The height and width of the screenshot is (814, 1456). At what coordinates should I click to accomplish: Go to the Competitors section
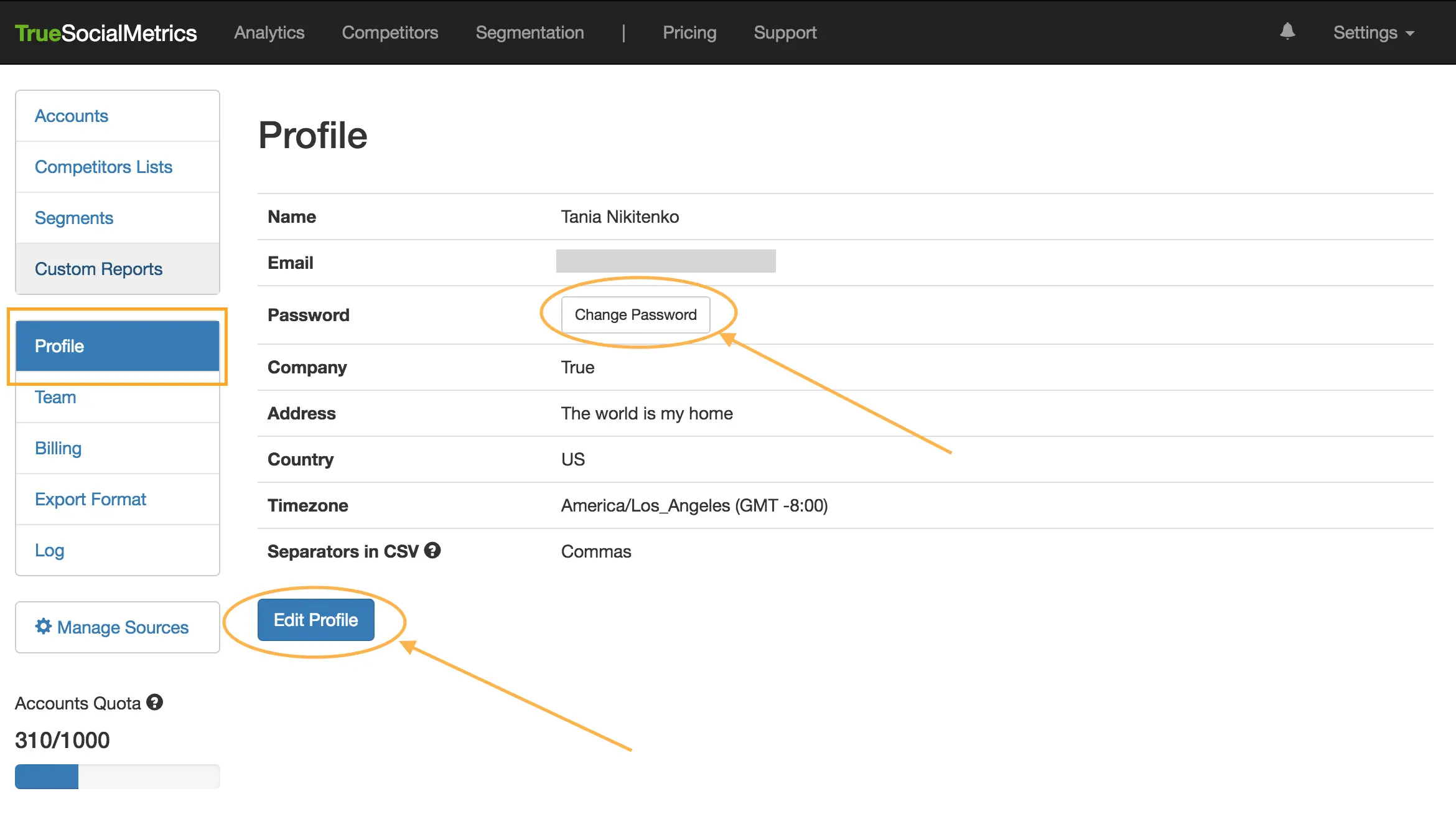(390, 32)
